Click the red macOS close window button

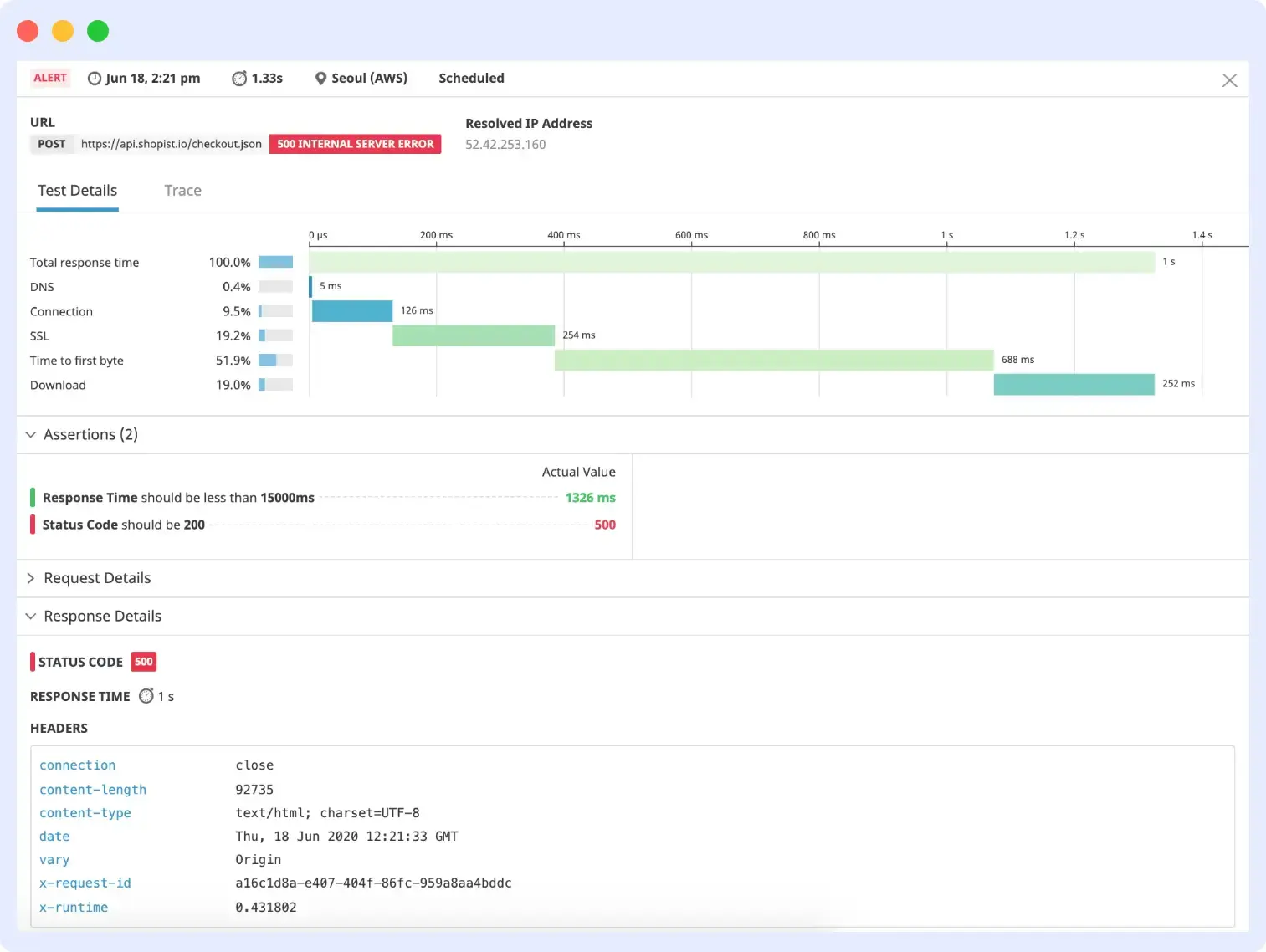28,31
